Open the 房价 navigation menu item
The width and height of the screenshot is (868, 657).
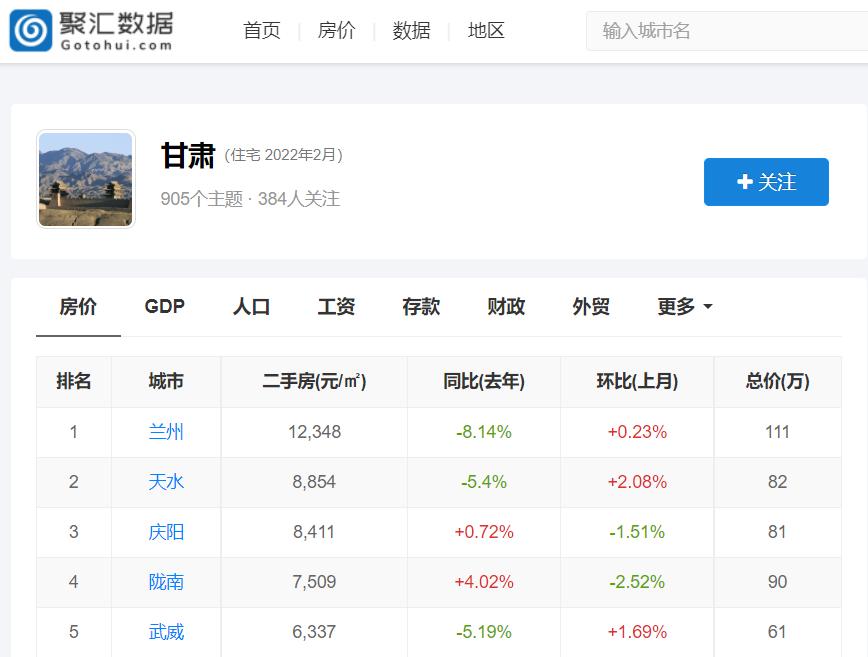point(335,31)
